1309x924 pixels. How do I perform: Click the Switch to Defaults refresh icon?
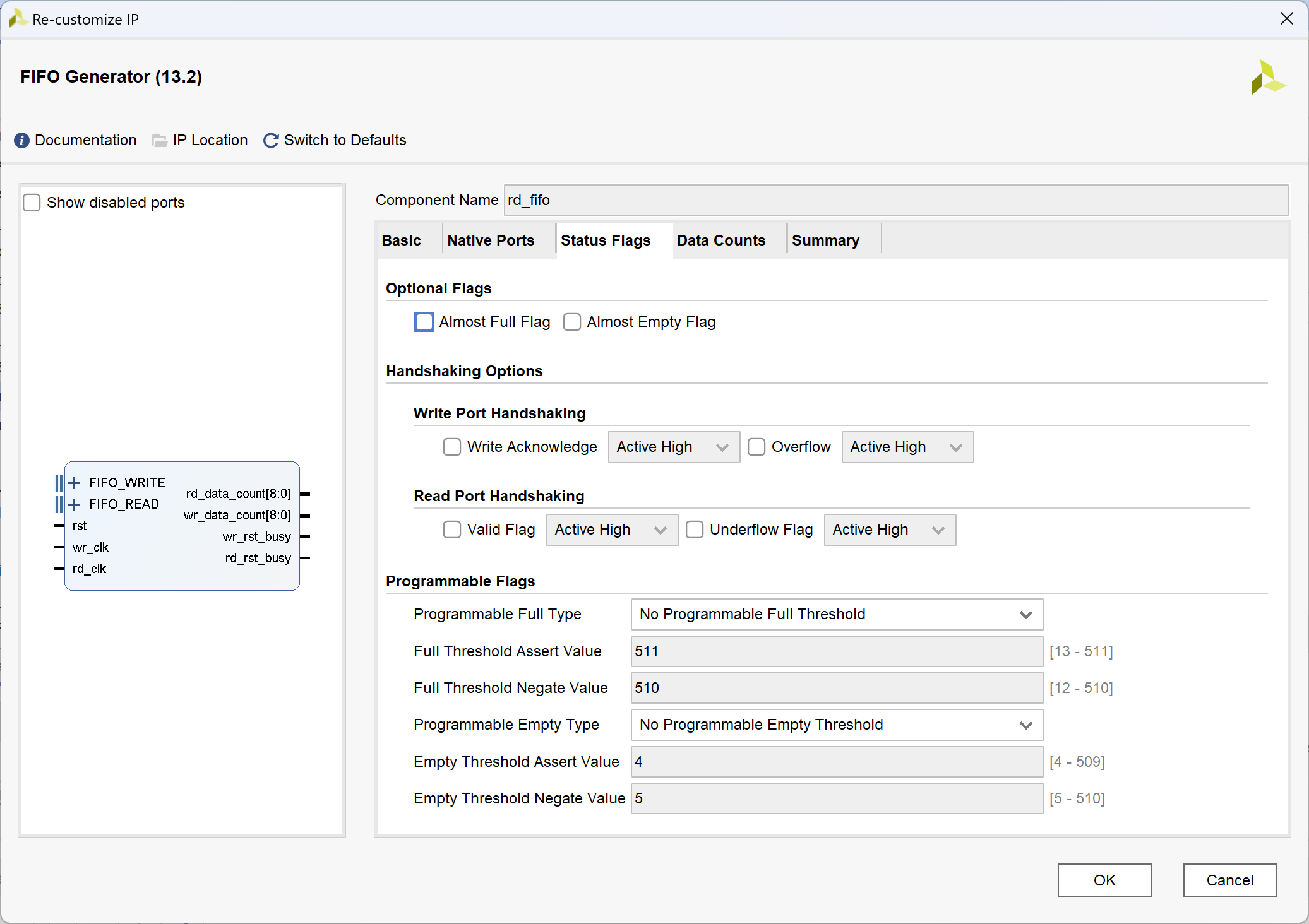[x=271, y=140]
